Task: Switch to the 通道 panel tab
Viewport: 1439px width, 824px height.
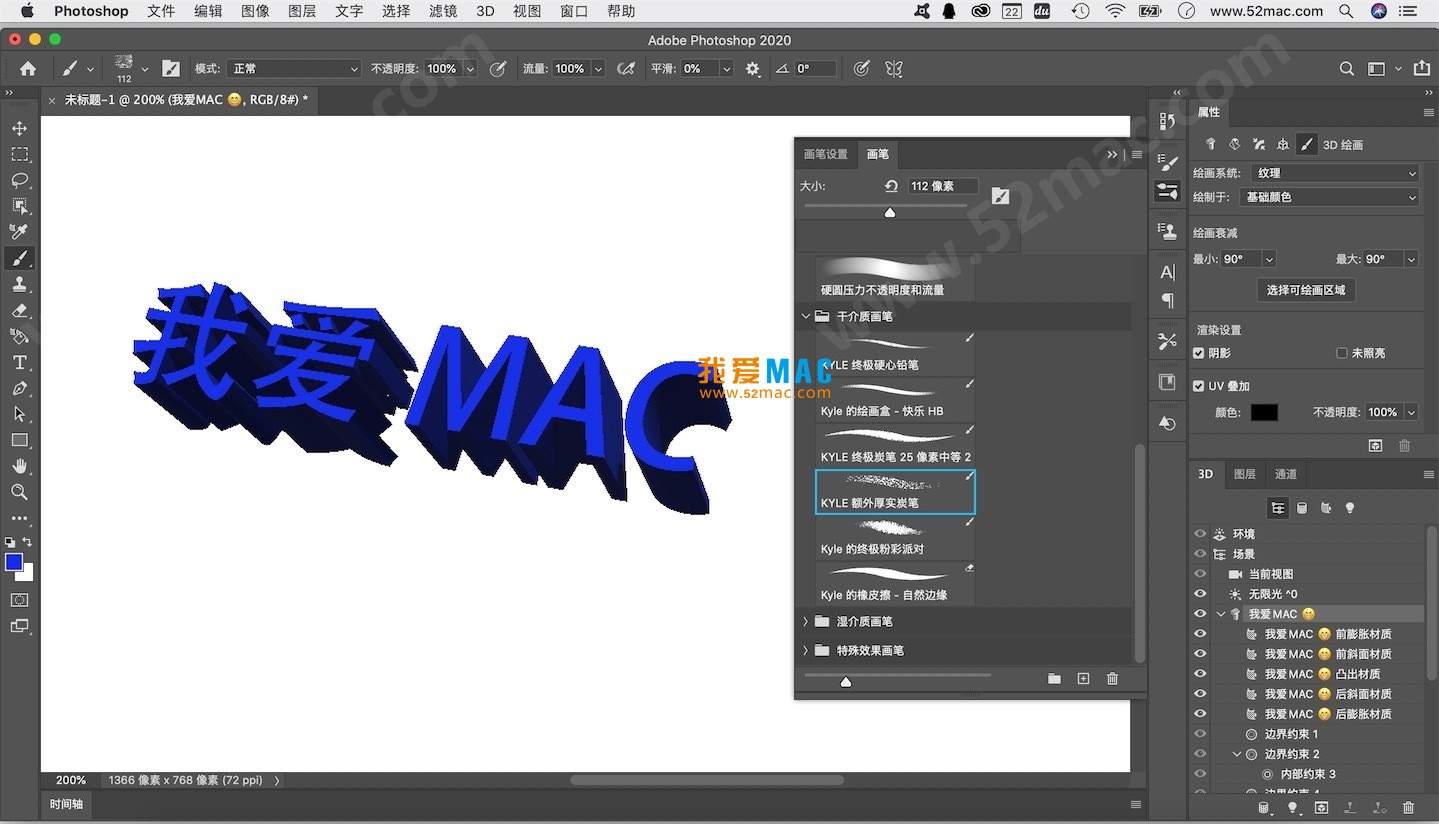Action: tap(1286, 474)
